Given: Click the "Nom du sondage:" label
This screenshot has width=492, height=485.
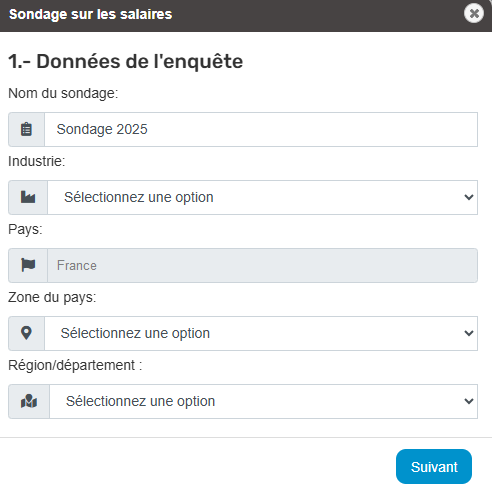Looking at the screenshot, I should (63, 93).
